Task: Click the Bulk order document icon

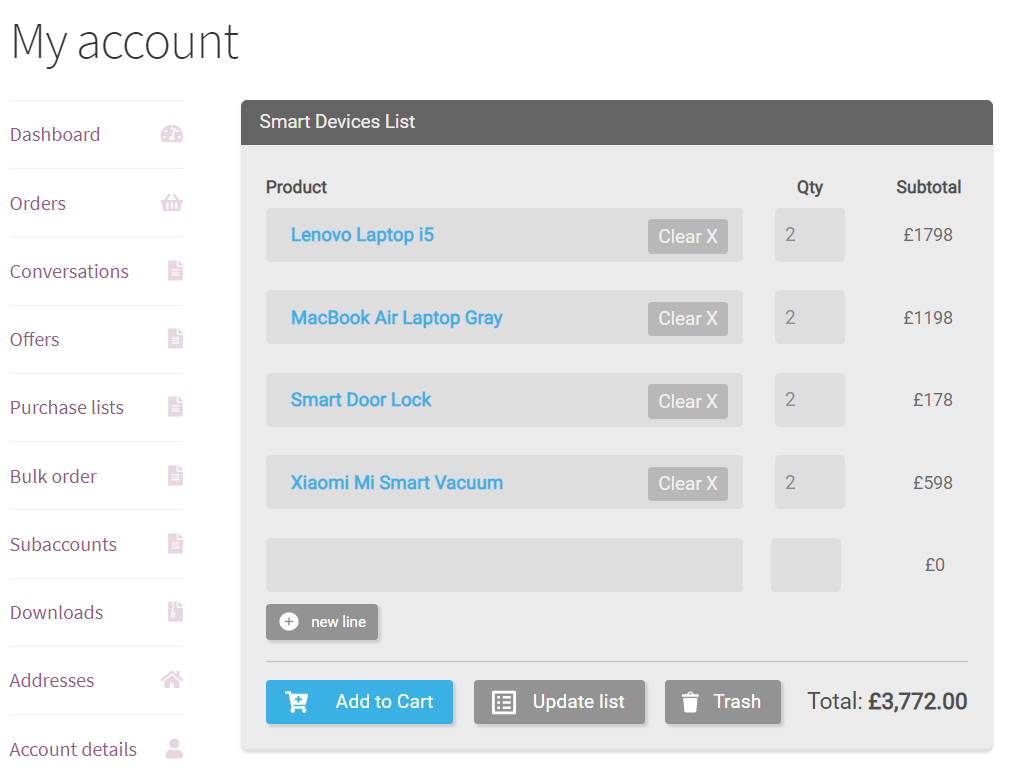Action: (175, 476)
